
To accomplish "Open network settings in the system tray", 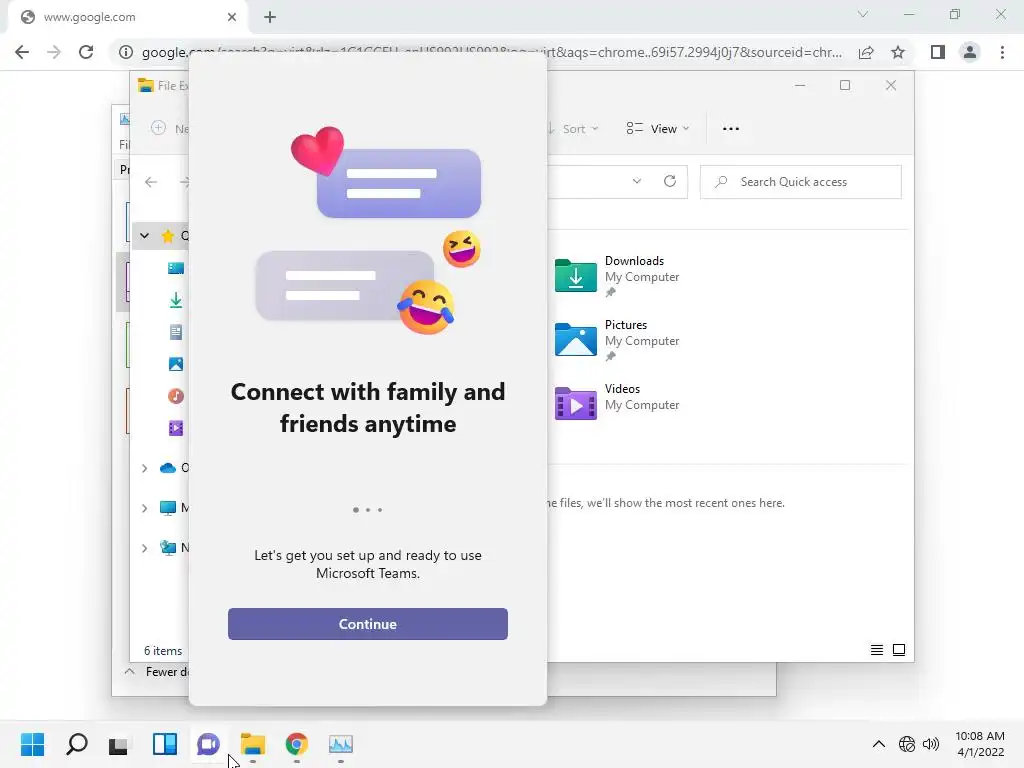I will point(906,744).
